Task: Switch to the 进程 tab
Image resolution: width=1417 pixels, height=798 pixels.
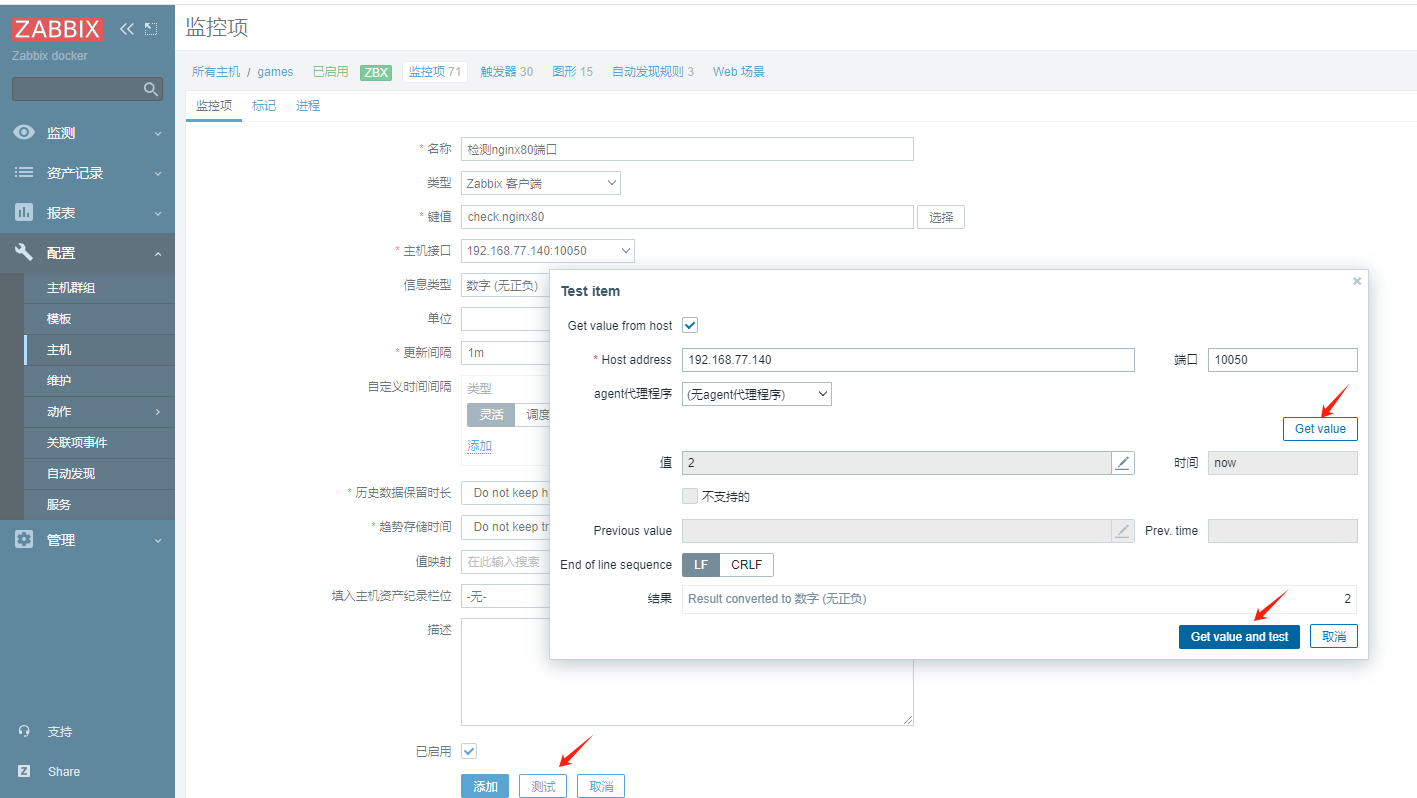Action: click(x=308, y=105)
